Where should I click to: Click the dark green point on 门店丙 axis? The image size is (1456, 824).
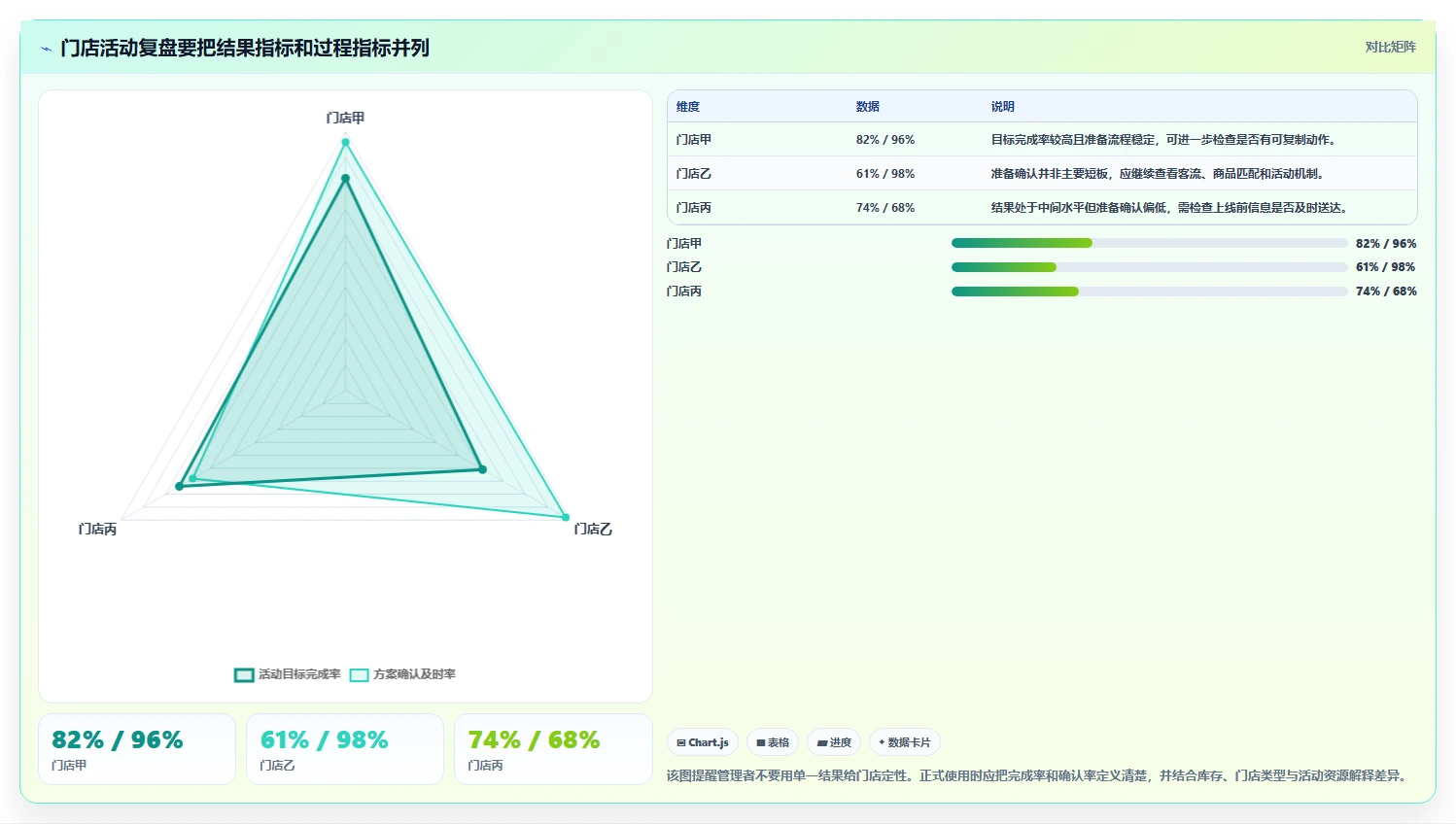point(179,486)
